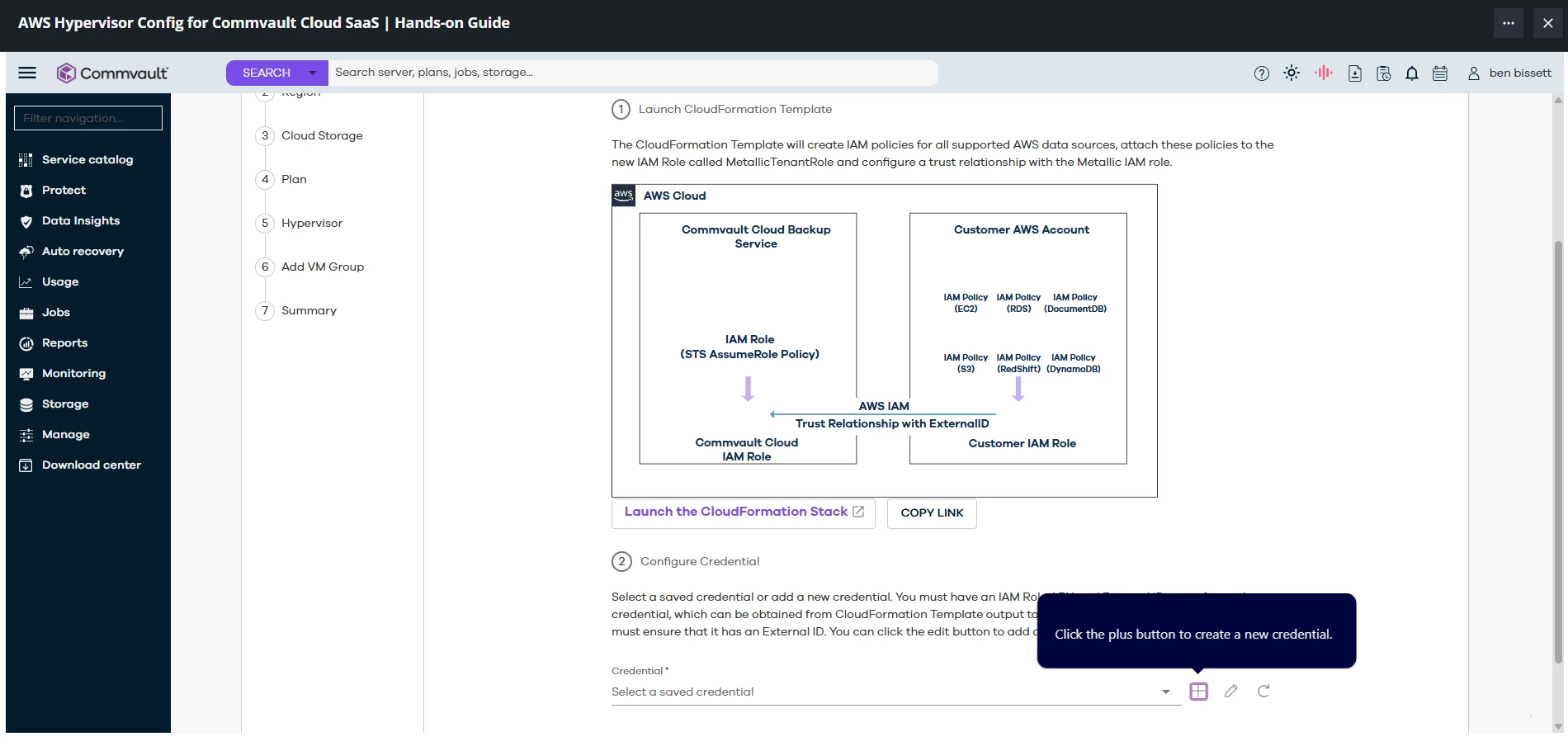Open Download center in sidebar
The width and height of the screenshot is (1568, 746).
pos(91,465)
